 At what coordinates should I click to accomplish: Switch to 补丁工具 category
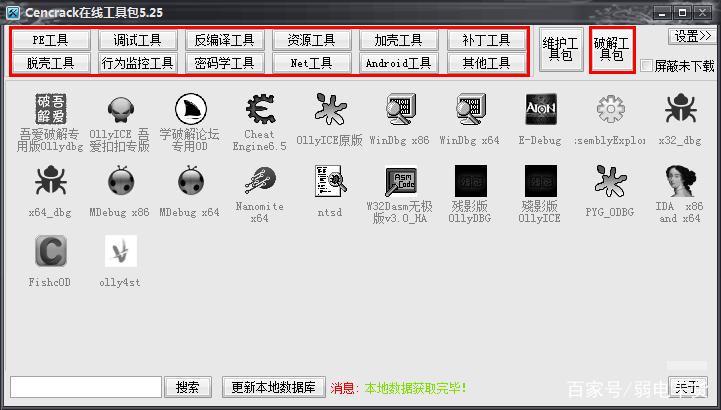pos(486,40)
